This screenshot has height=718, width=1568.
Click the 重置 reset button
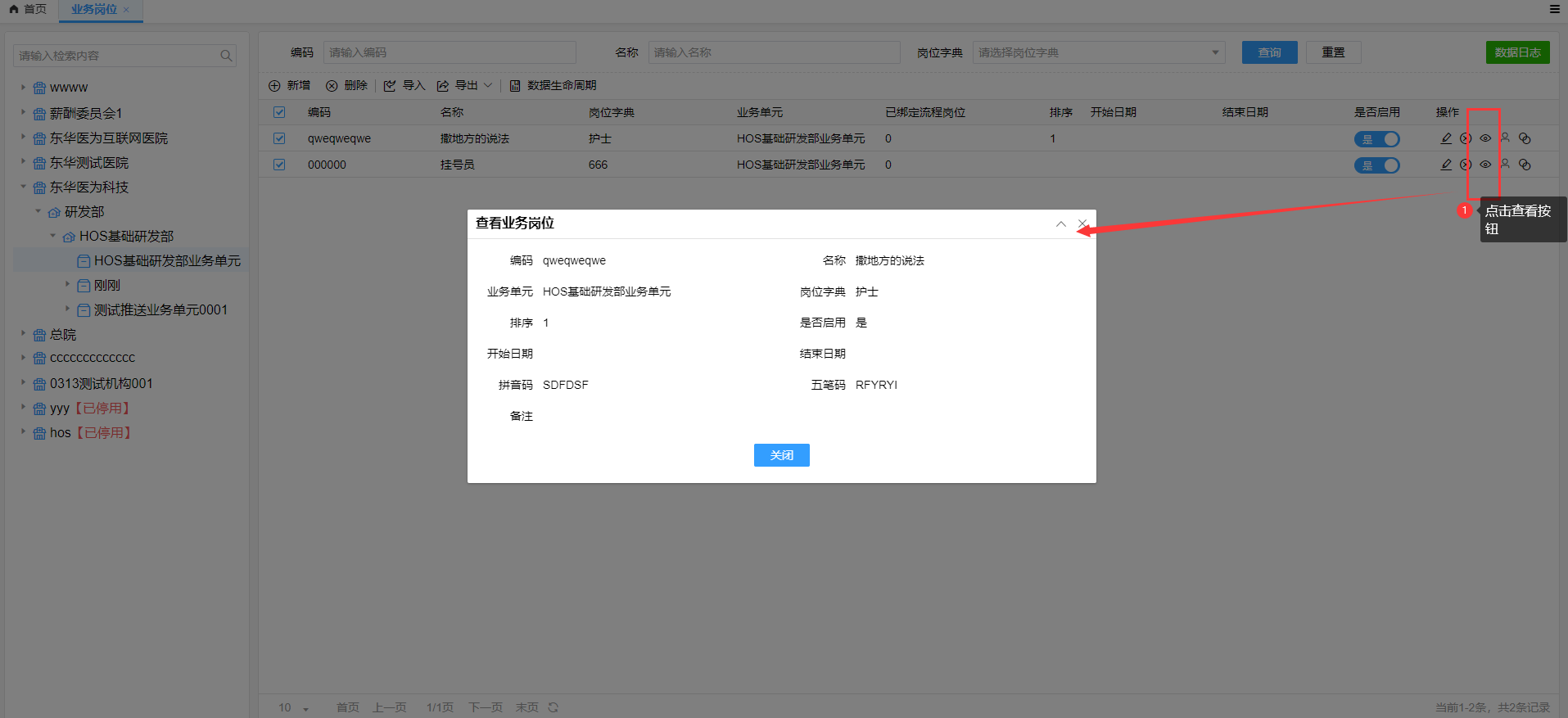(x=1333, y=52)
